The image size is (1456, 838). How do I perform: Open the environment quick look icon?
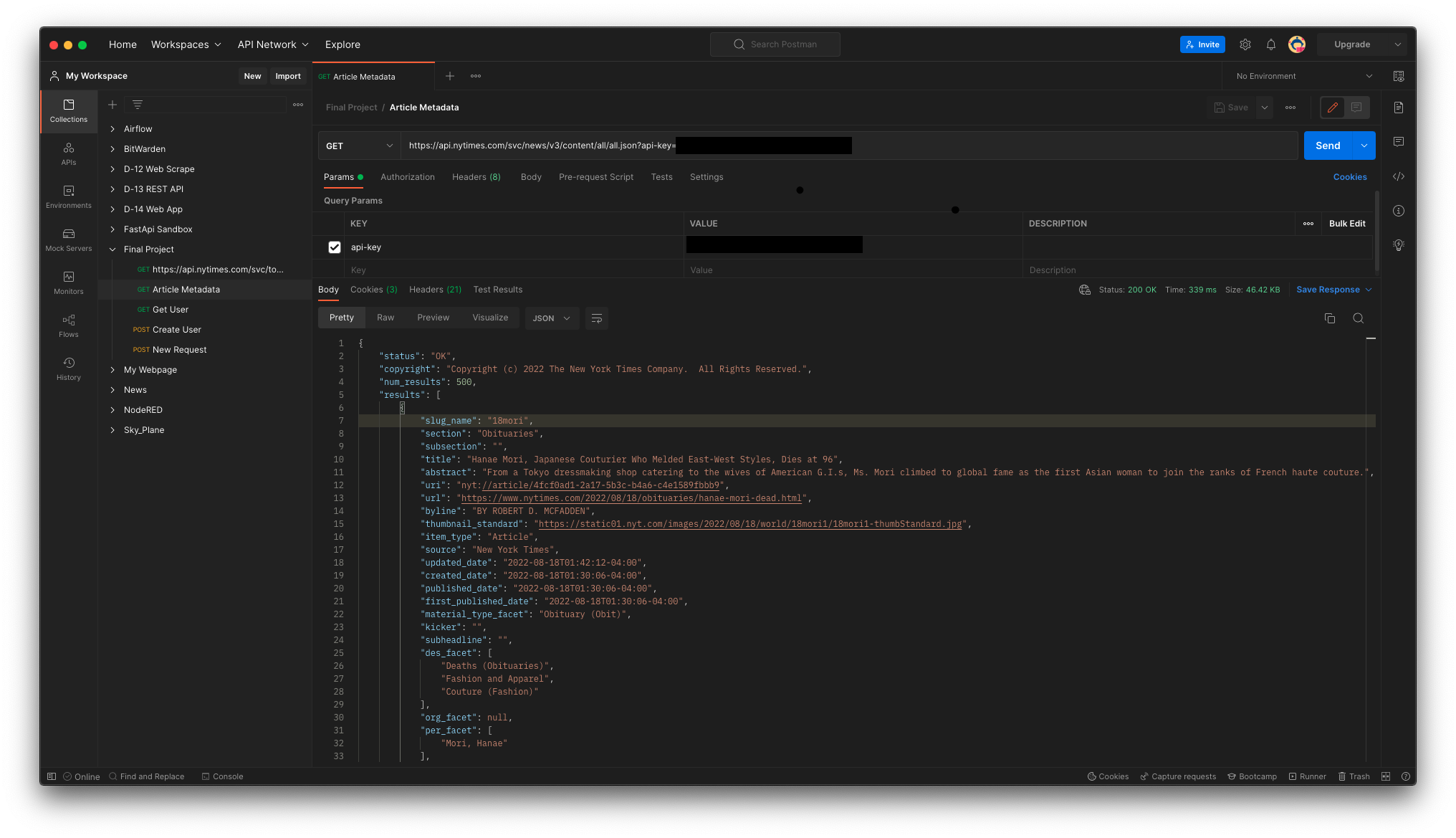point(1399,76)
